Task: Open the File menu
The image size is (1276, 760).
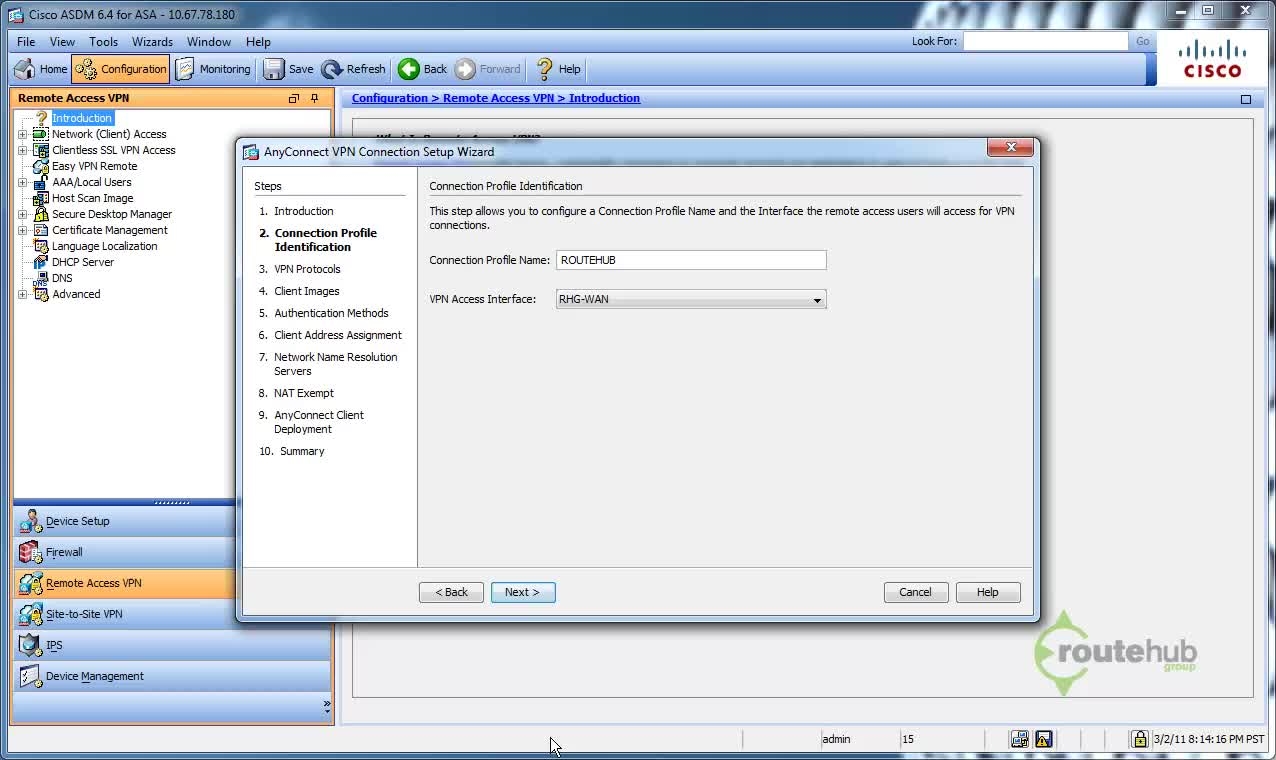Action: pyautogui.click(x=26, y=42)
